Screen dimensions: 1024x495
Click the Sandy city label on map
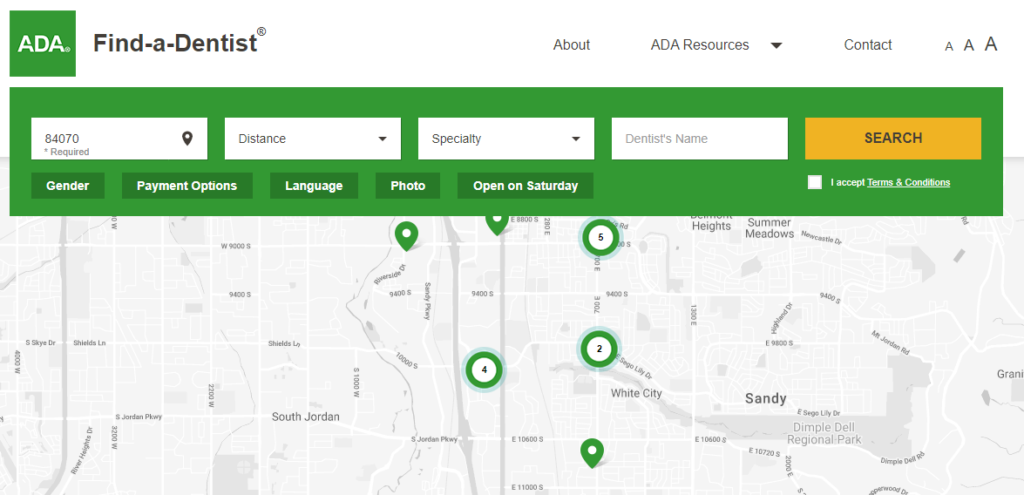(766, 398)
